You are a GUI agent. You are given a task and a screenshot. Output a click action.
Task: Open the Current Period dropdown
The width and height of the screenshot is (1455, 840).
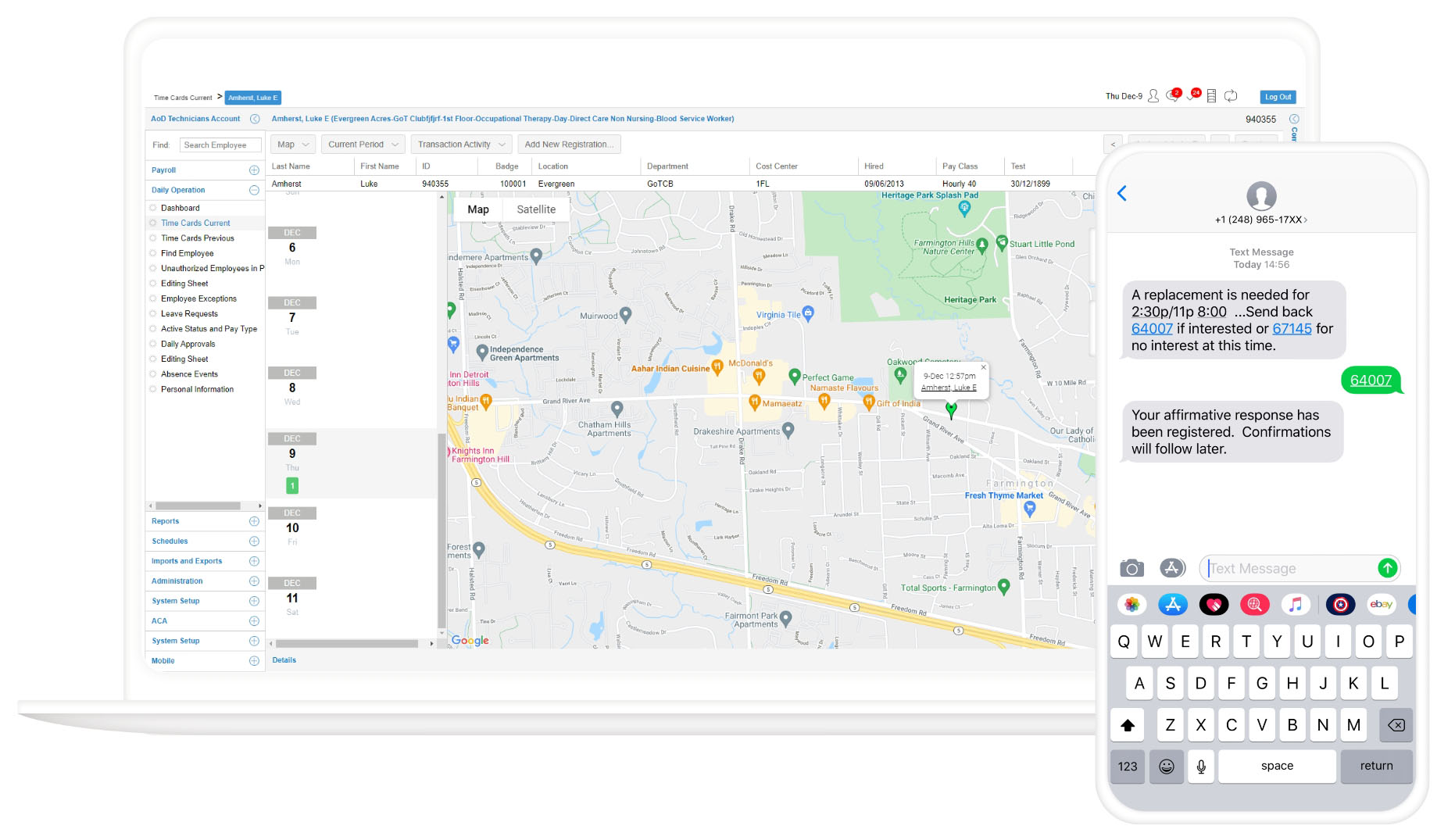[x=363, y=145]
